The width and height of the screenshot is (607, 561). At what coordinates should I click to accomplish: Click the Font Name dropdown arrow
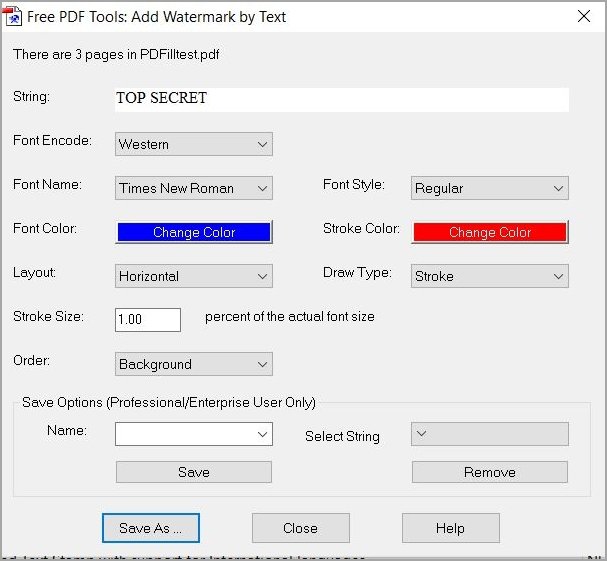tap(263, 188)
